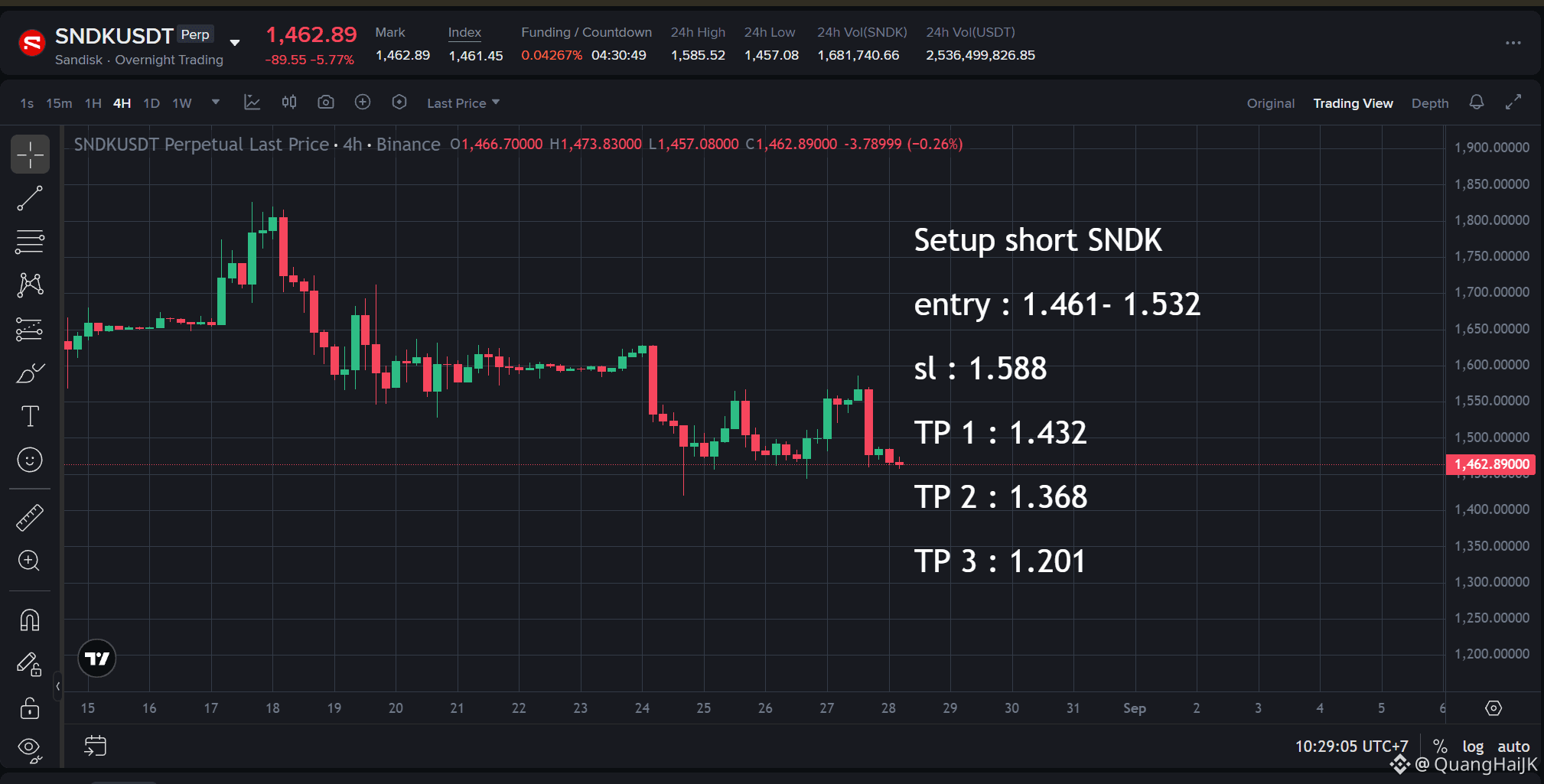Click the SNDKUSDT symbol name
The height and width of the screenshot is (784, 1544).
pos(114,36)
